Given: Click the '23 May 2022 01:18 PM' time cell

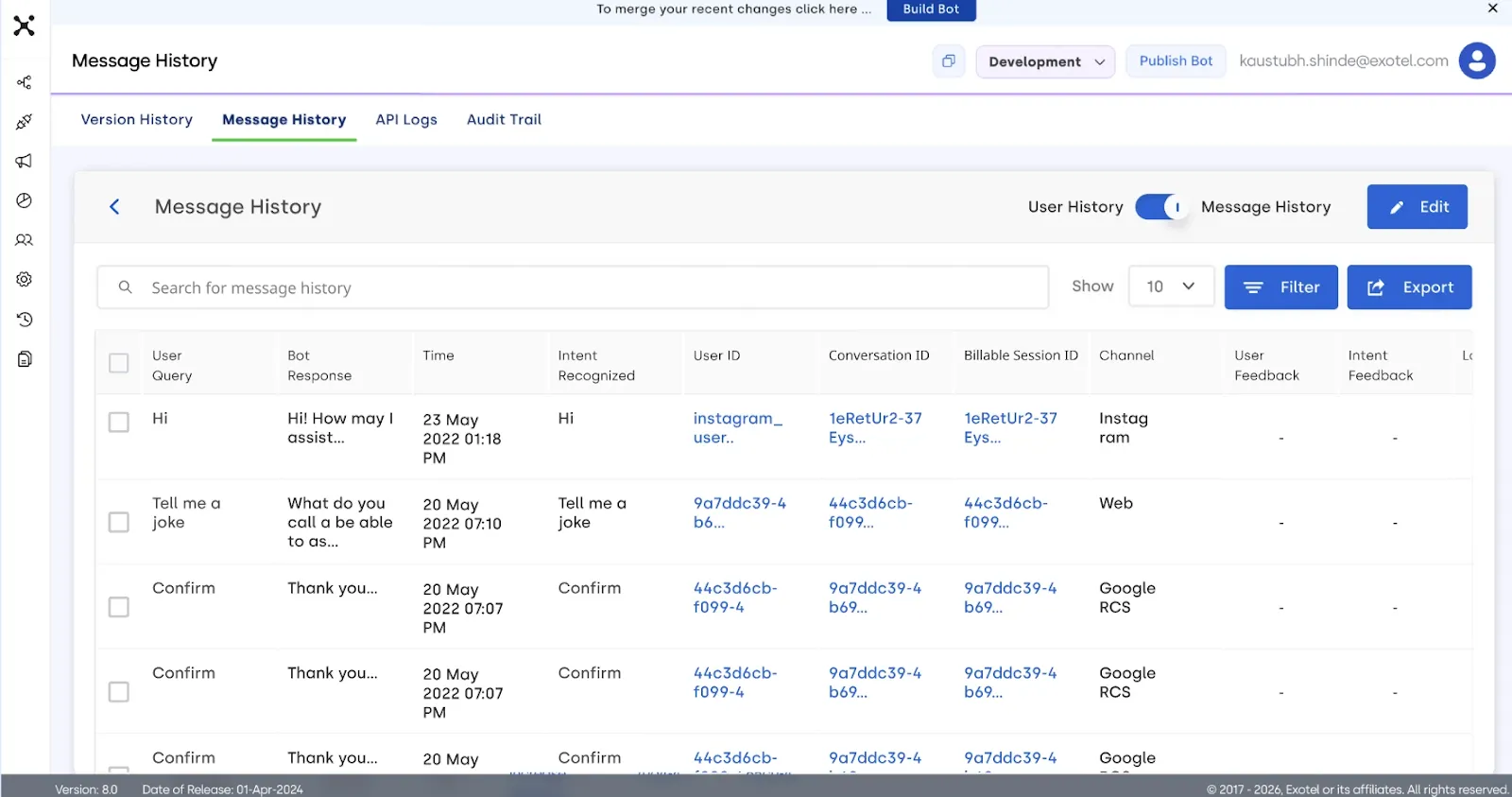Looking at the screenshot, I should pyautogui.click(x=462, y=439).
